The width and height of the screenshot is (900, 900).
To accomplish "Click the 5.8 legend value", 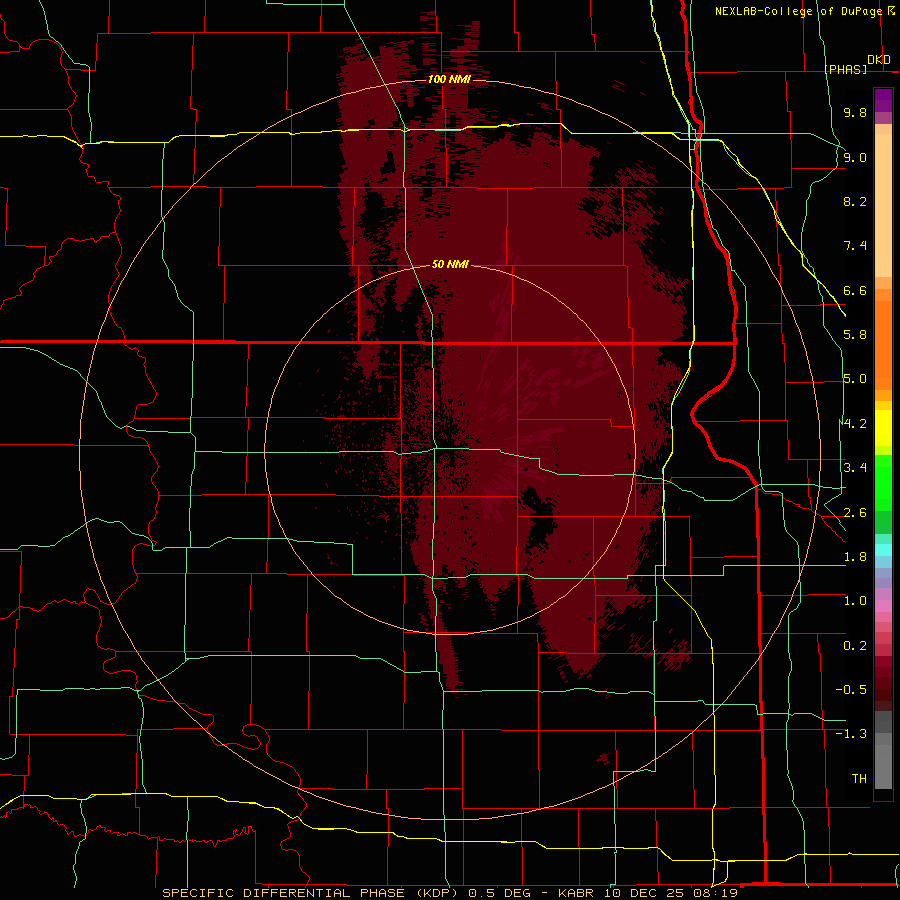I will pyautogui.click(x=855, y=335).
